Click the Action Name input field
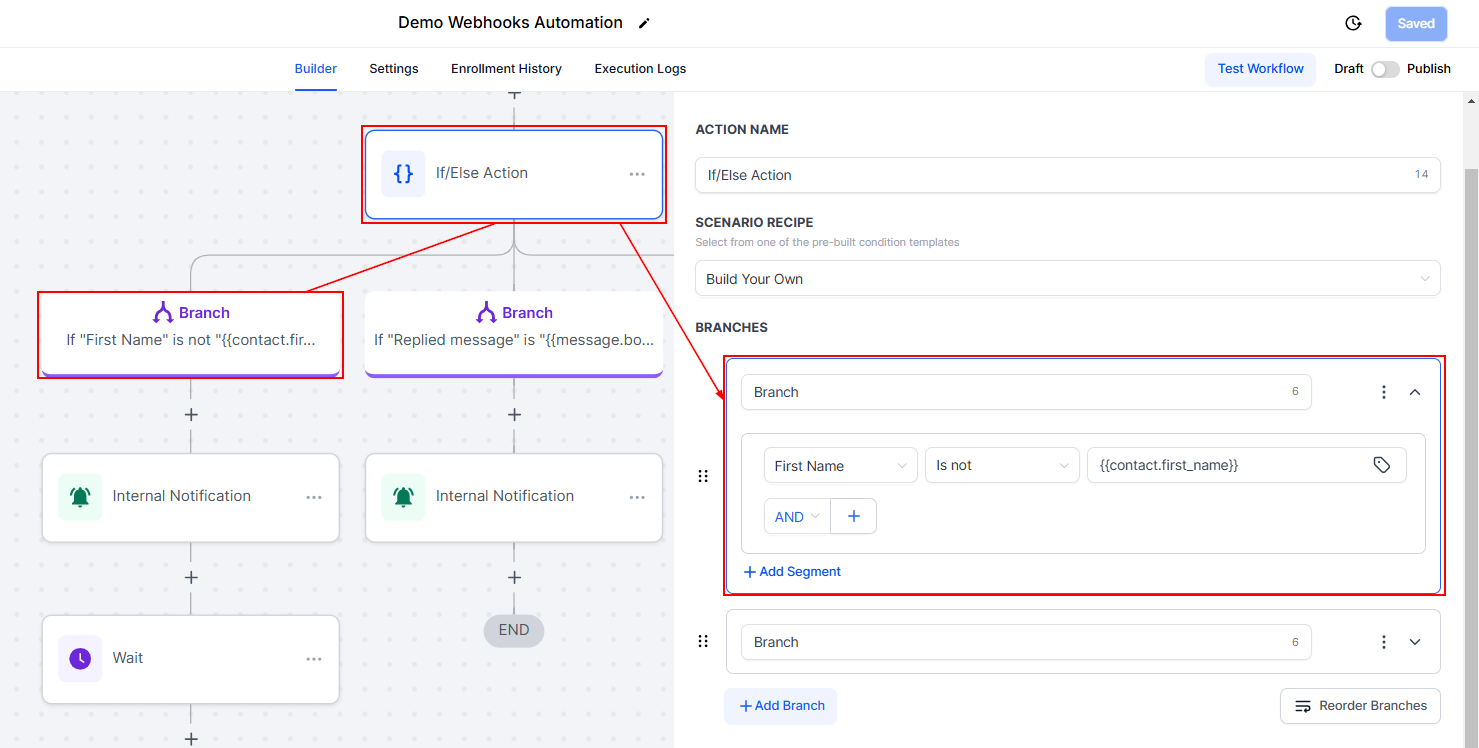This screenshot has width=1479, height=748. point(1050,175)
